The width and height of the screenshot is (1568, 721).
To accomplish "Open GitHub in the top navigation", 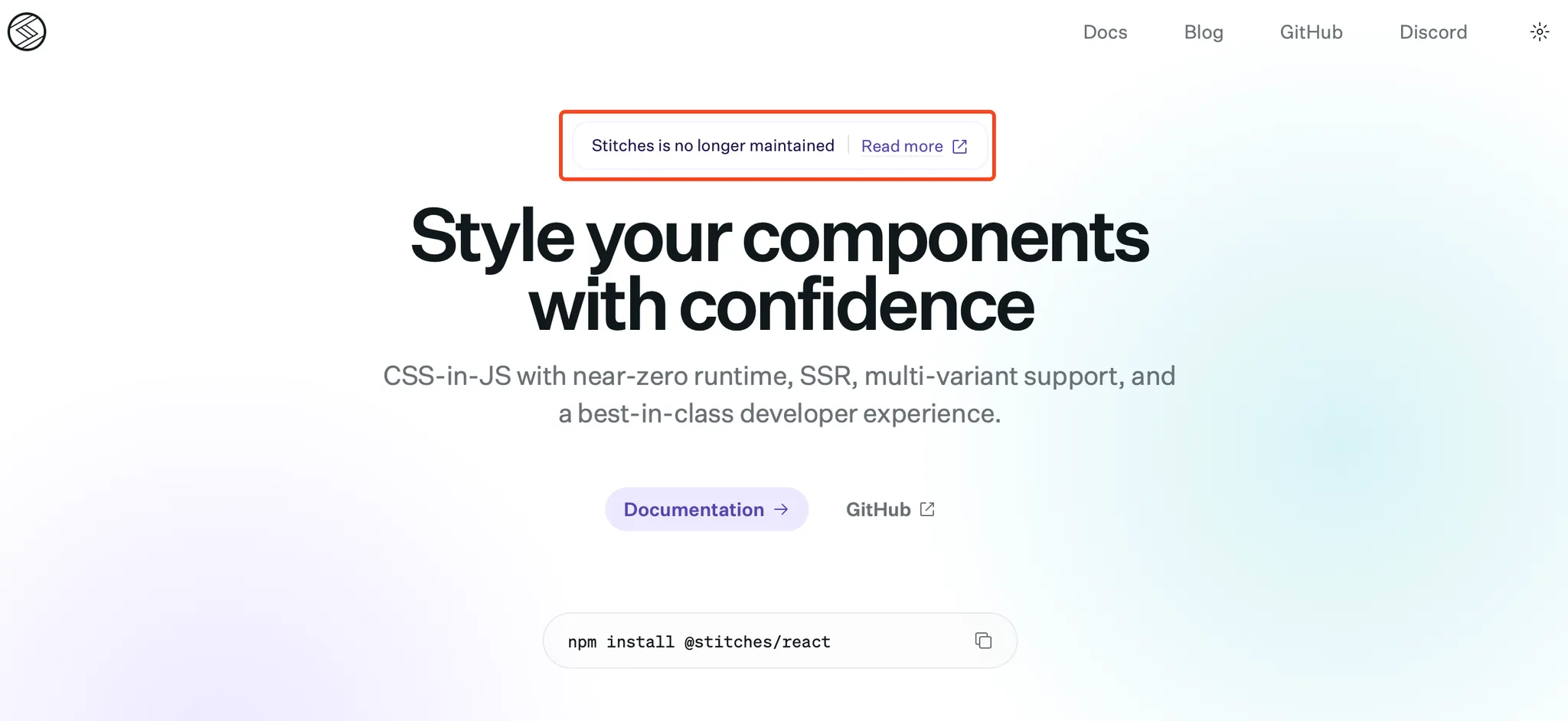I will [1312, 32].
